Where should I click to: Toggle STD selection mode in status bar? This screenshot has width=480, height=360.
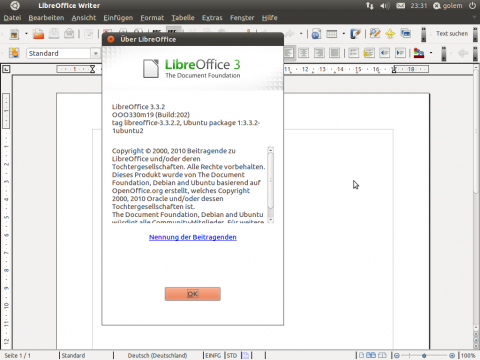click(232, 355)
